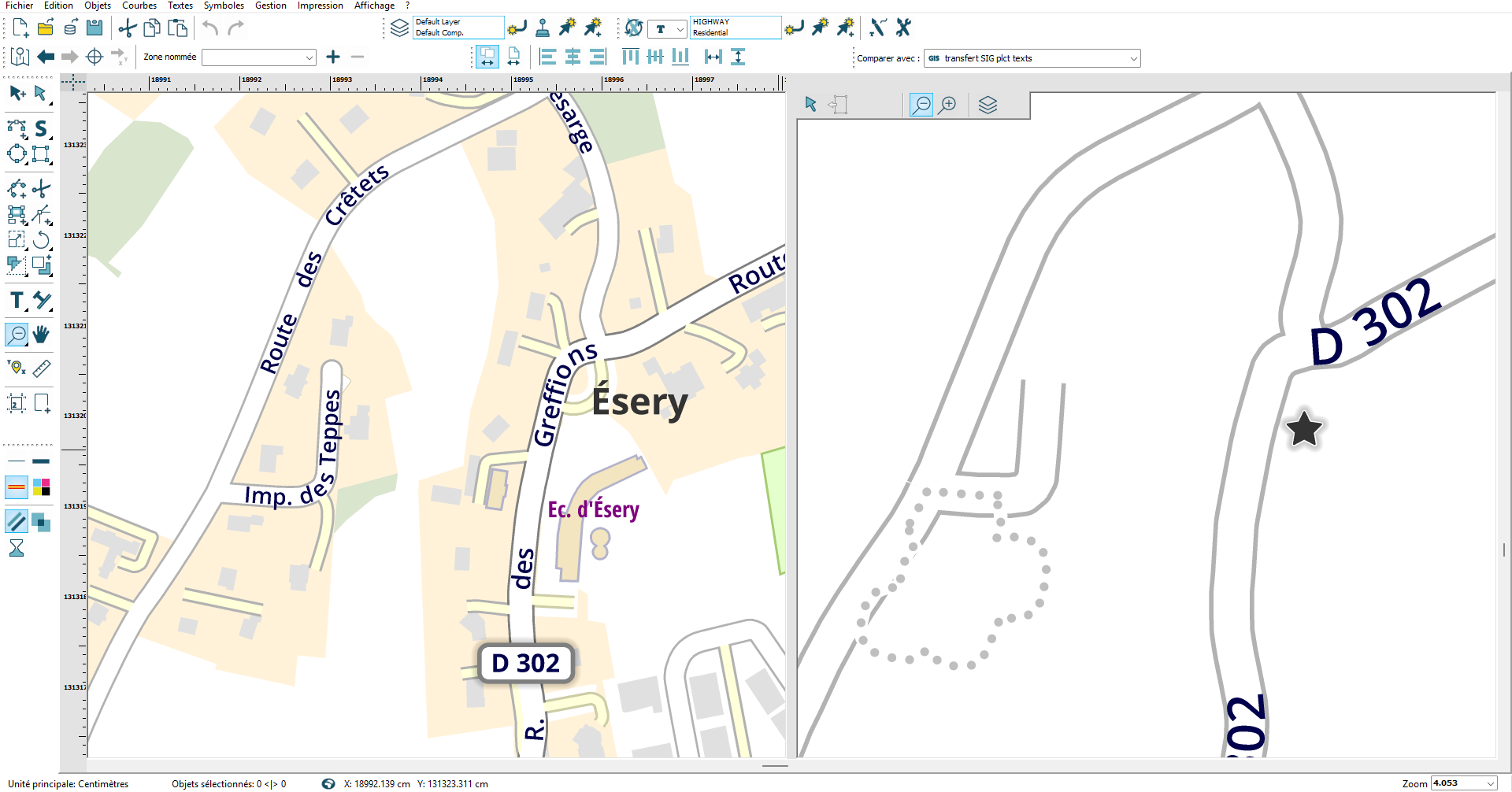The image size is (1512, 792).
Task: Pick the ruler measure tool
Action: click(41, 368)
